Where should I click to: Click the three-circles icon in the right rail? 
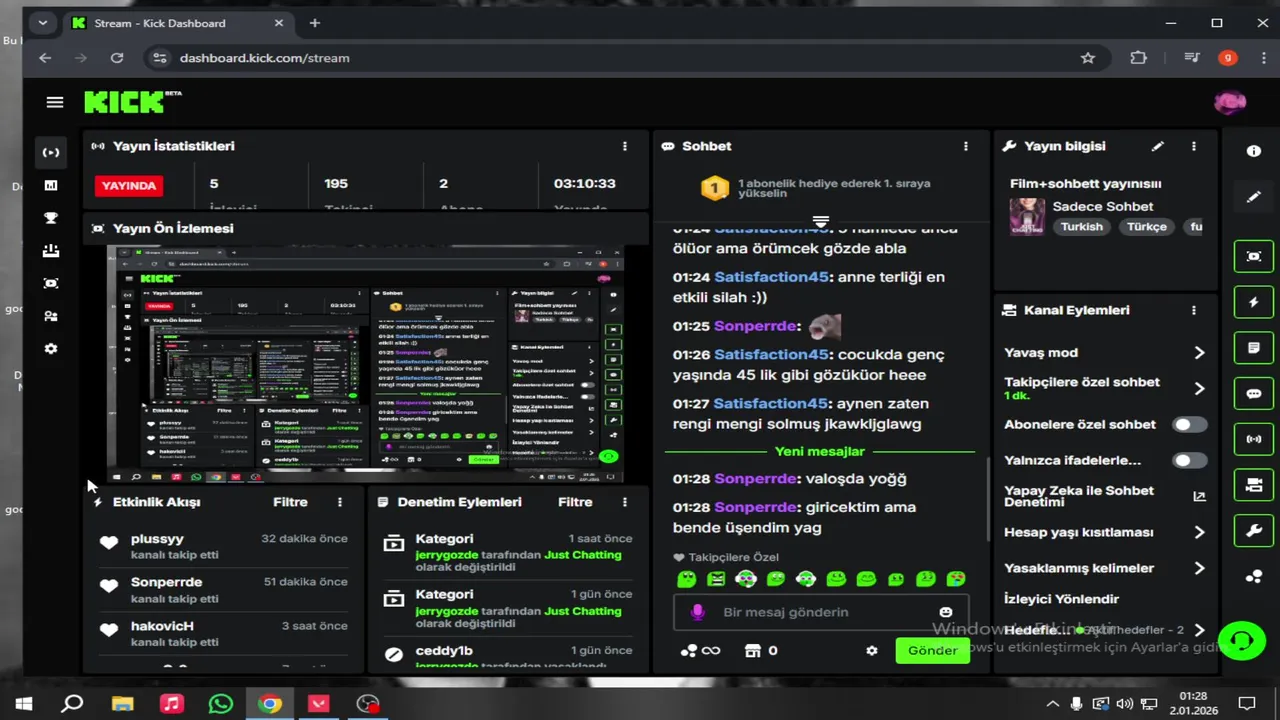pos(1254,577)
